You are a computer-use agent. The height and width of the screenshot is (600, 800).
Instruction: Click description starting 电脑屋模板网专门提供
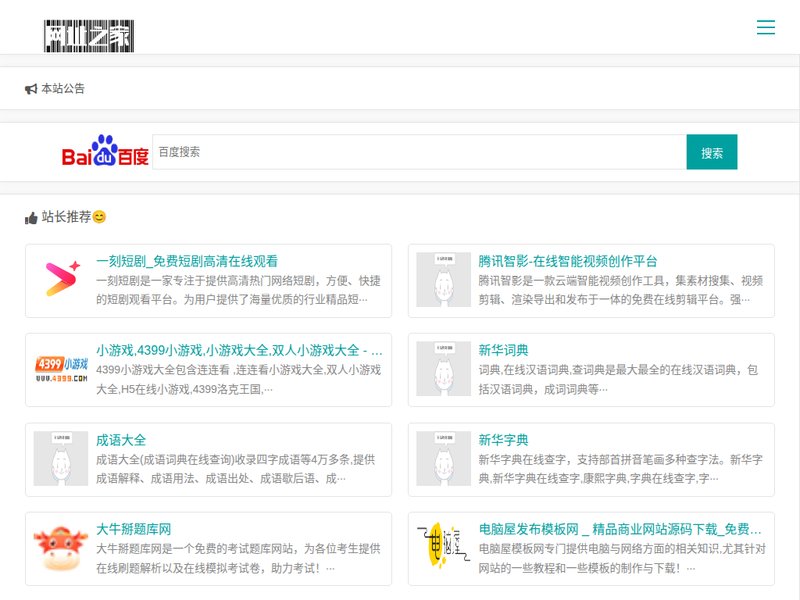coord(622,558)
